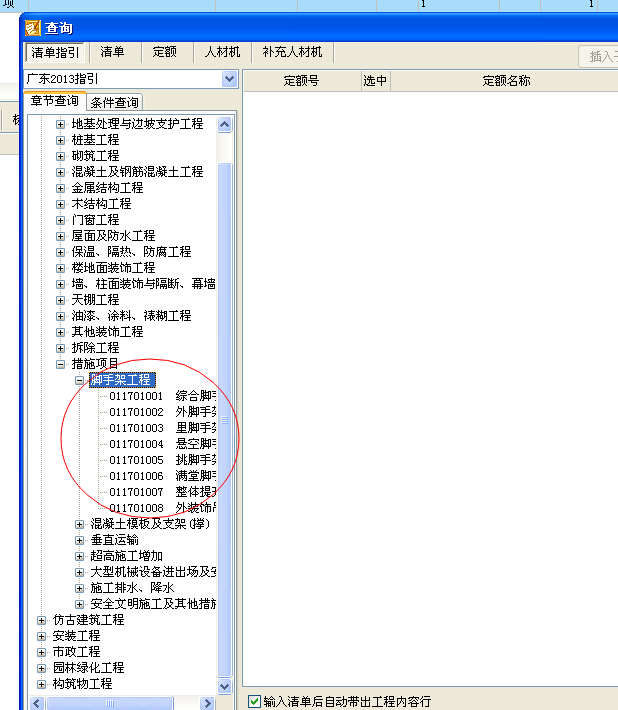The image size is (618, 710).
Task: Select item 011701006 满堂脚手架
Action: pyautogui.click(x=163, y=476)
